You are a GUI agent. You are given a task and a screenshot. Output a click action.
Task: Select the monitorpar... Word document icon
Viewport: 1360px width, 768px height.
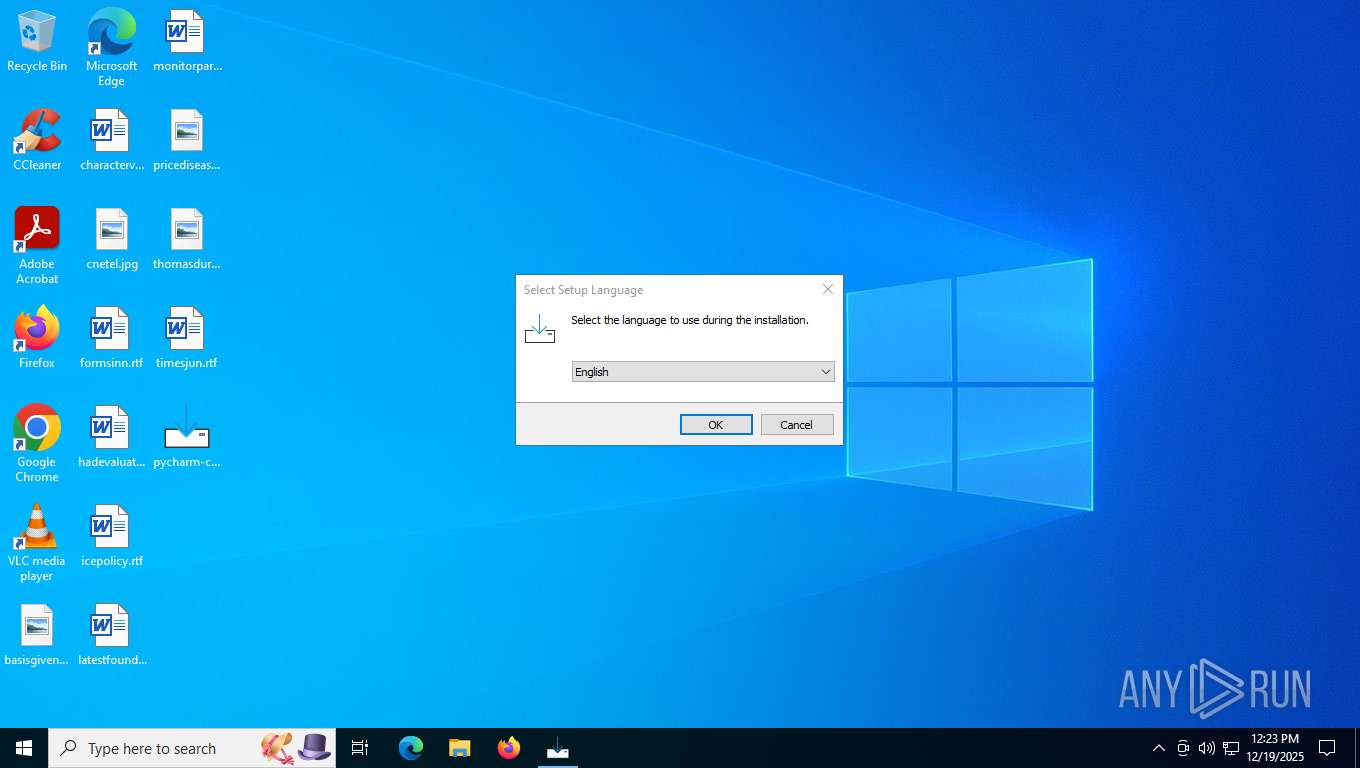pyautogui.click(x=187, y=42)
